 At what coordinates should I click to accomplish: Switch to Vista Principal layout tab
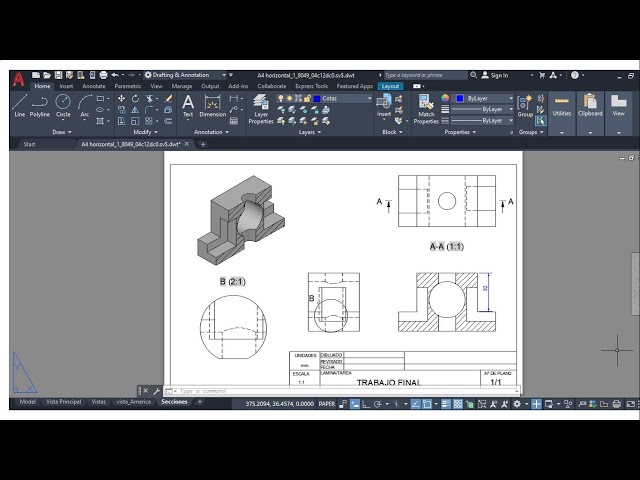pyautogui.click(x=64, y=402)
